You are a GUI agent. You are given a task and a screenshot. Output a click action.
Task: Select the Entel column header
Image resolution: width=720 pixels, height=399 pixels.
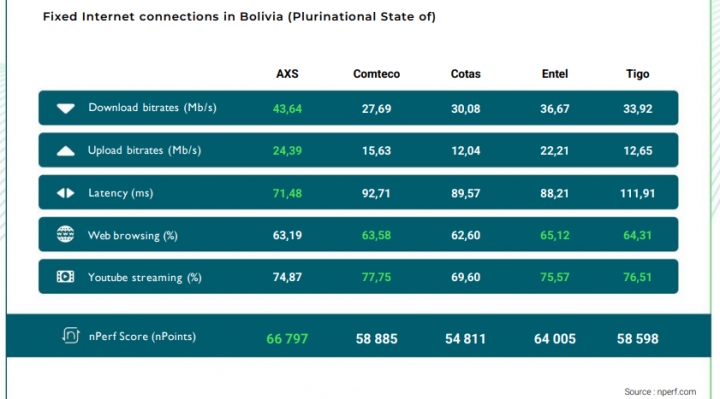tap(555, 74)
